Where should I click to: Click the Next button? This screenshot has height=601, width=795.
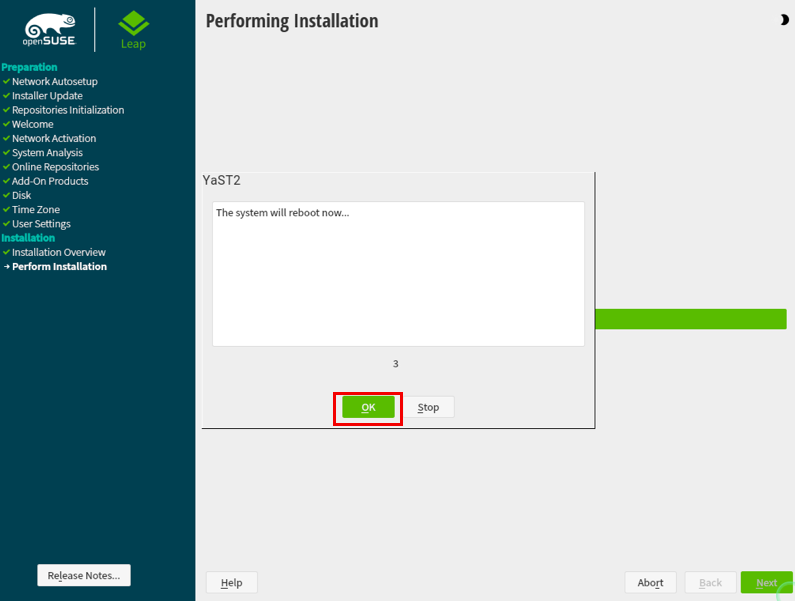click(x=767, y=582)
